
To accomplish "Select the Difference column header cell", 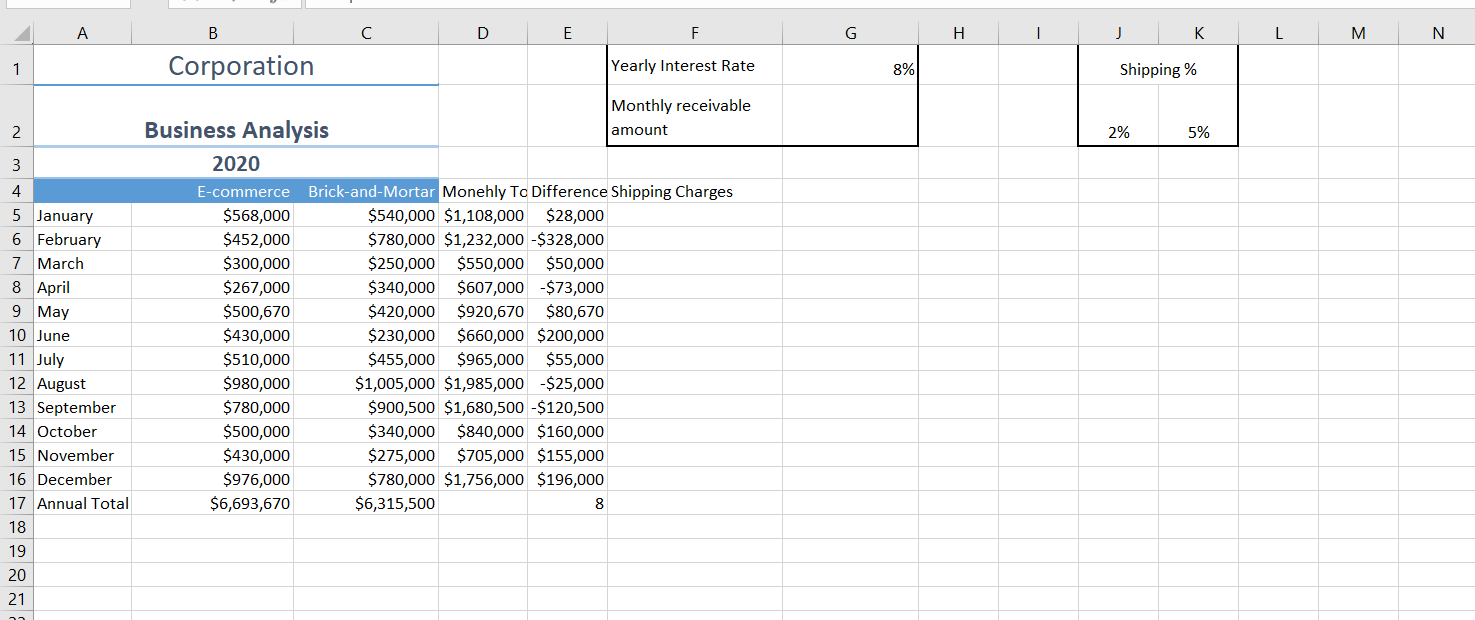I will [567, 191].
